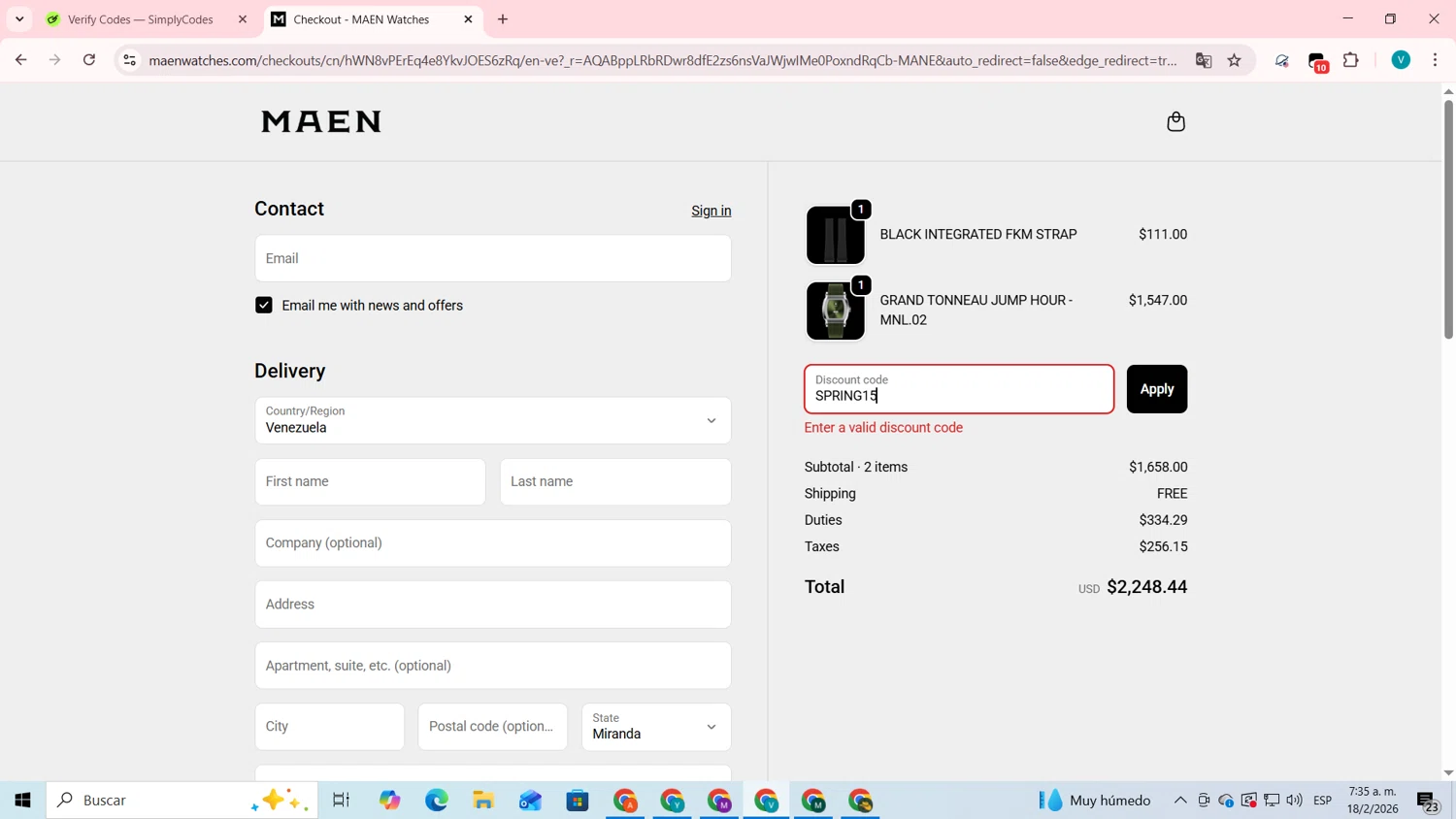Viewport: 1456px width, 819px height.
Task: Open the Extensions puzzle icon
Action: 1351,60
